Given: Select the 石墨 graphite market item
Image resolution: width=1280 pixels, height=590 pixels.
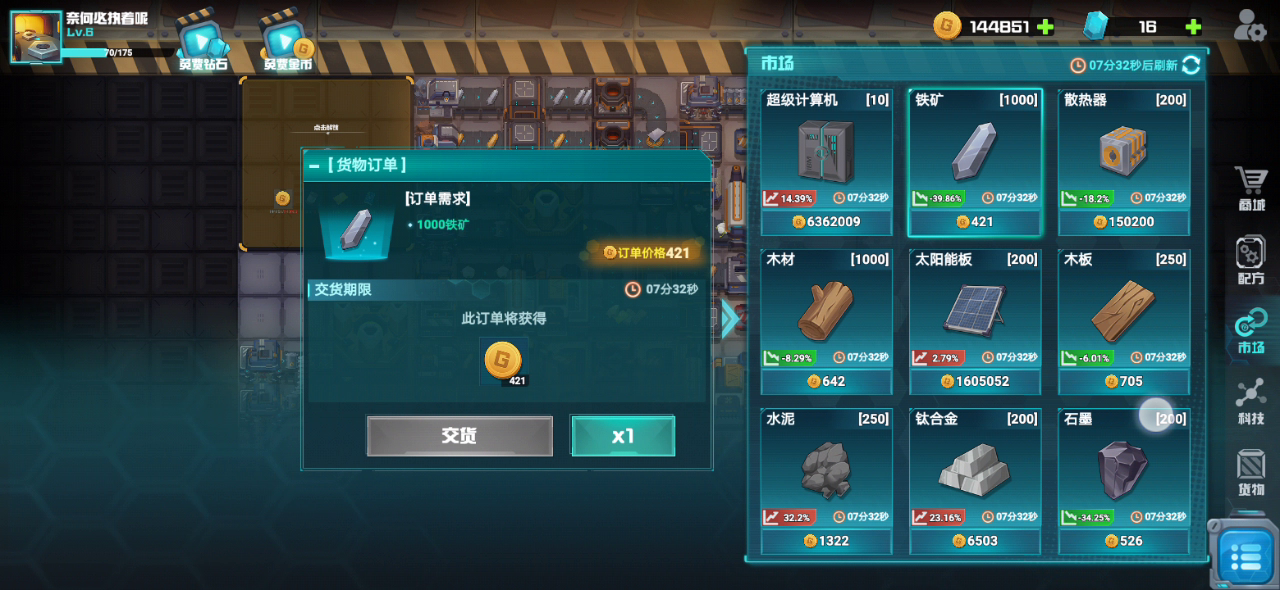Looking at the screenshot, I should 1124,481.
